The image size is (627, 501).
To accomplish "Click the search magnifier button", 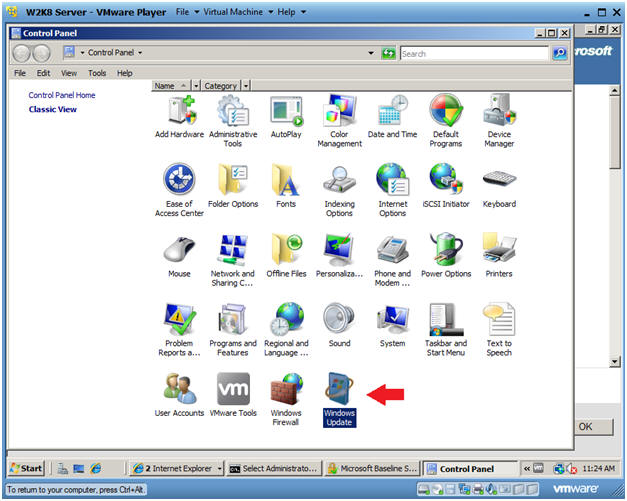I will (x=560, y=53).
